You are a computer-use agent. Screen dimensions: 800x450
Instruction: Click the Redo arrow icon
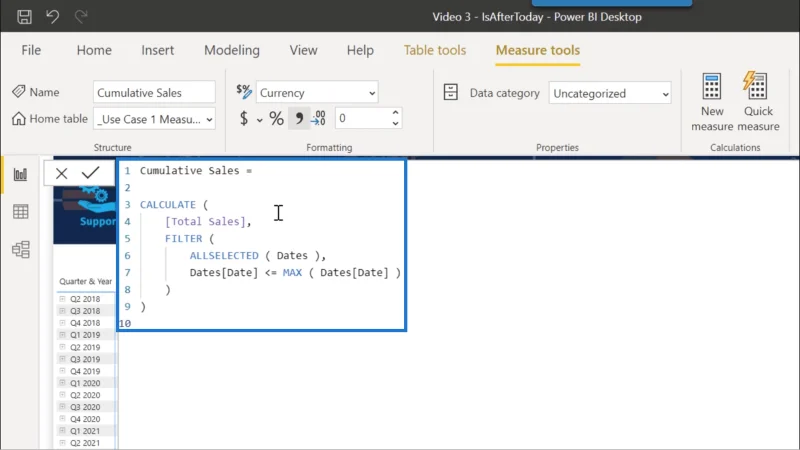(x=81, y=17)
